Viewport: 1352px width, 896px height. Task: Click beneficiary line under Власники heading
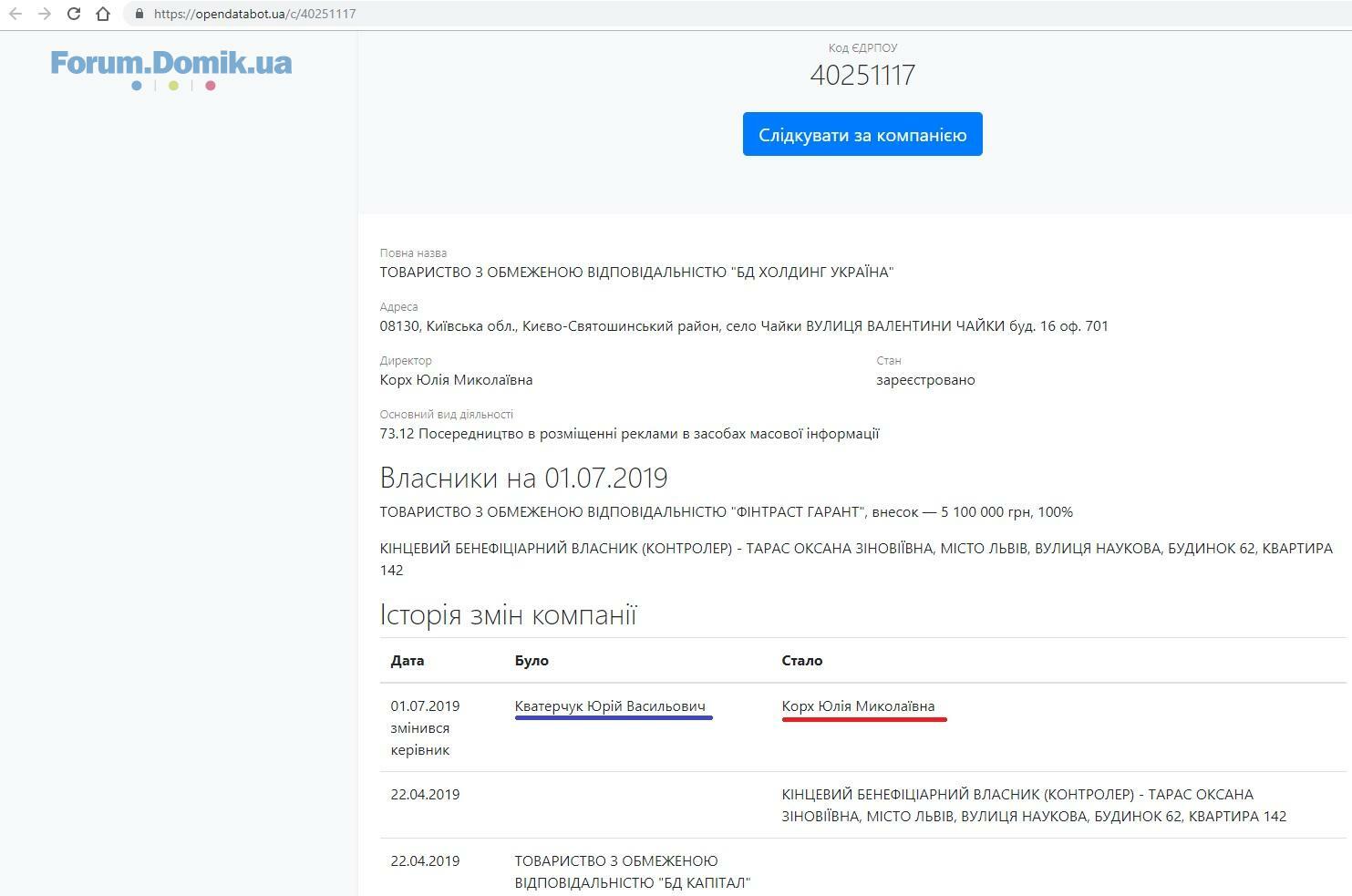point(856,559)
